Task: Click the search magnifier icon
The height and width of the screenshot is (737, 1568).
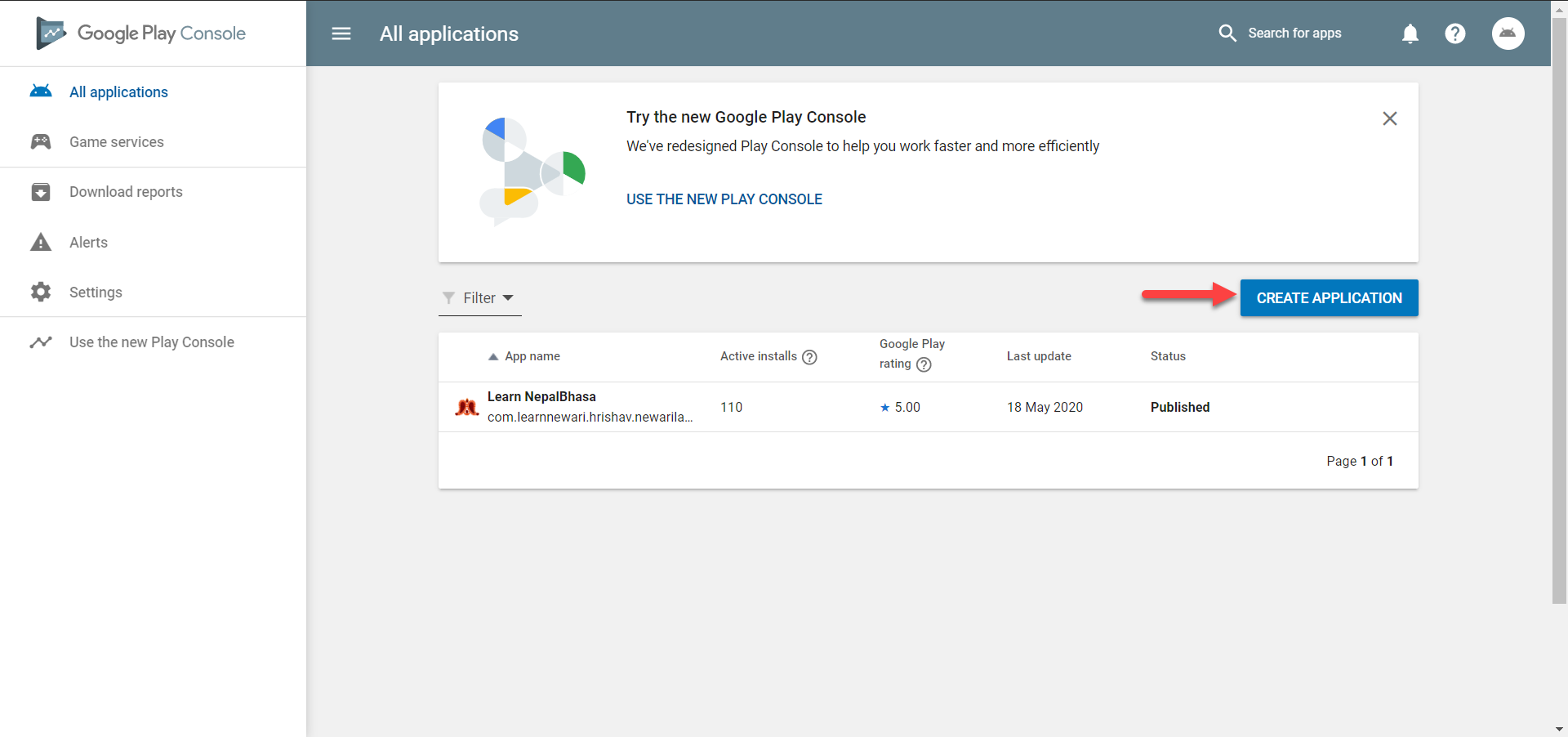Action: pos(1227,33)
